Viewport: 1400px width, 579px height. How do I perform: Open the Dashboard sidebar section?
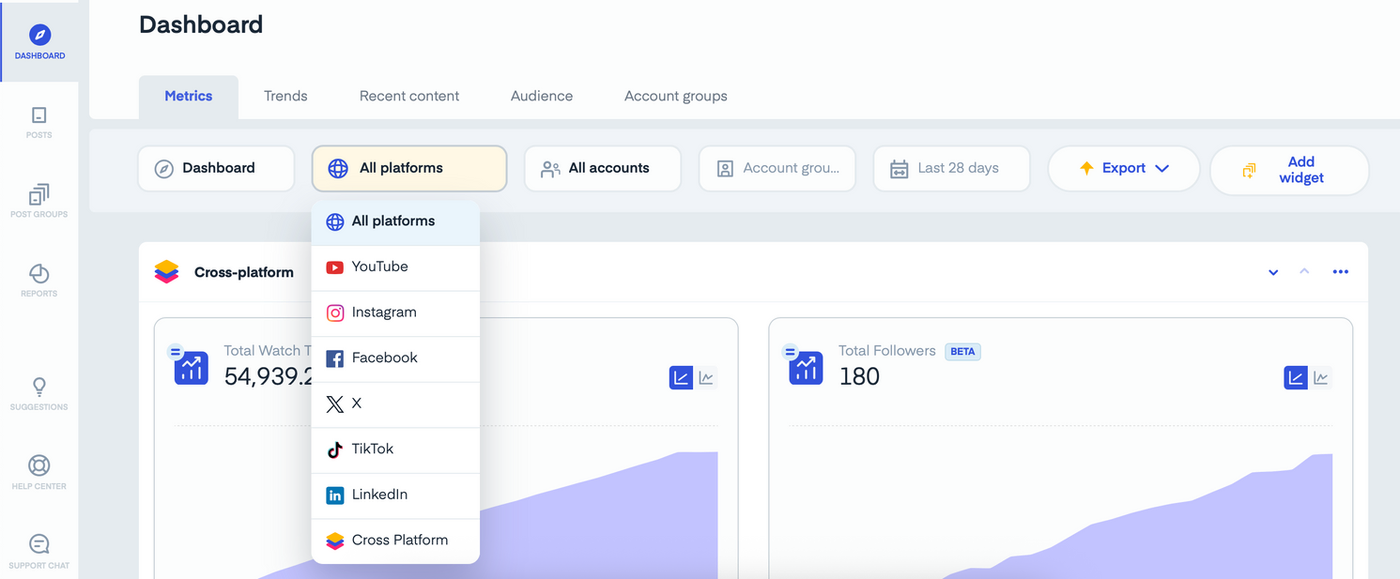(x=39, y=42)
